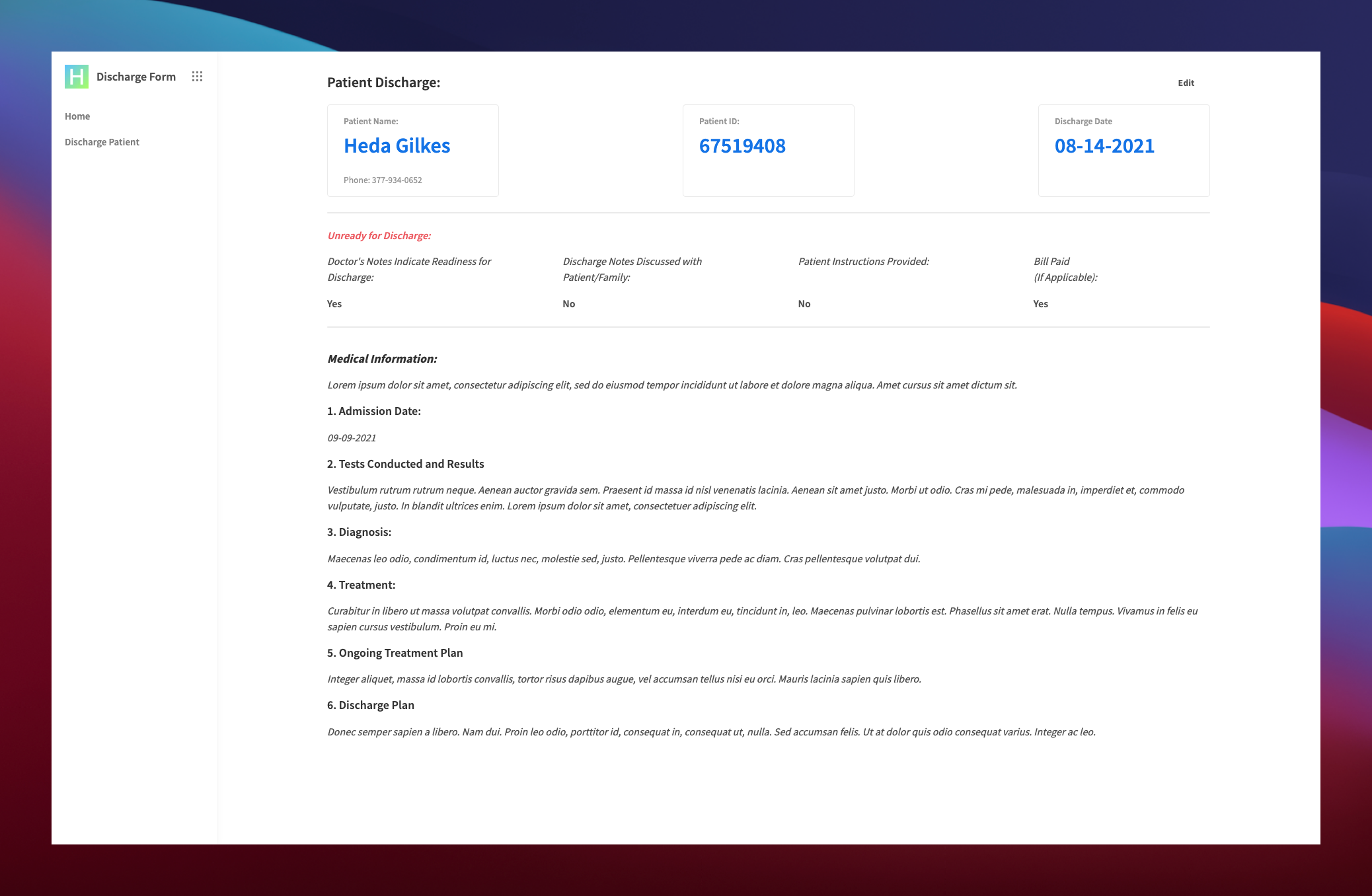This screenshot has height=896, width=1372.
Task: Click the Maecenas leo odio diagnosis text
Action: pyautogui.click(x=624, y=559)
